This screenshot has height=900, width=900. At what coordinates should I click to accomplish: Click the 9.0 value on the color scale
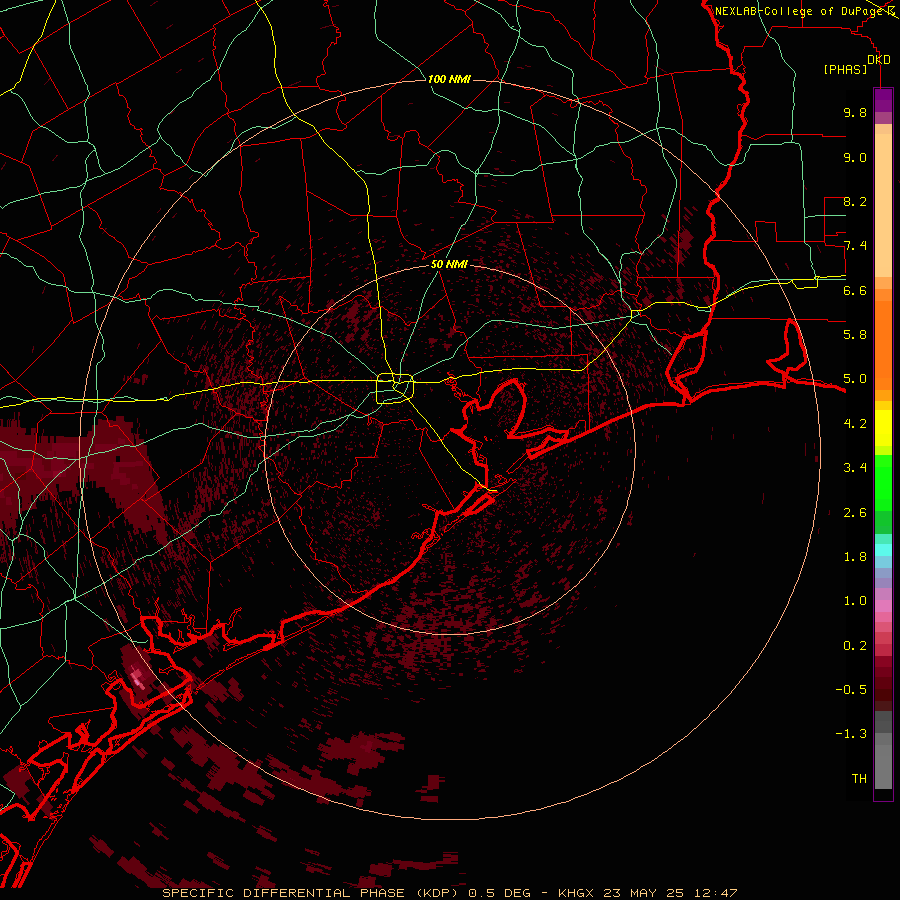tap(855, 157)
